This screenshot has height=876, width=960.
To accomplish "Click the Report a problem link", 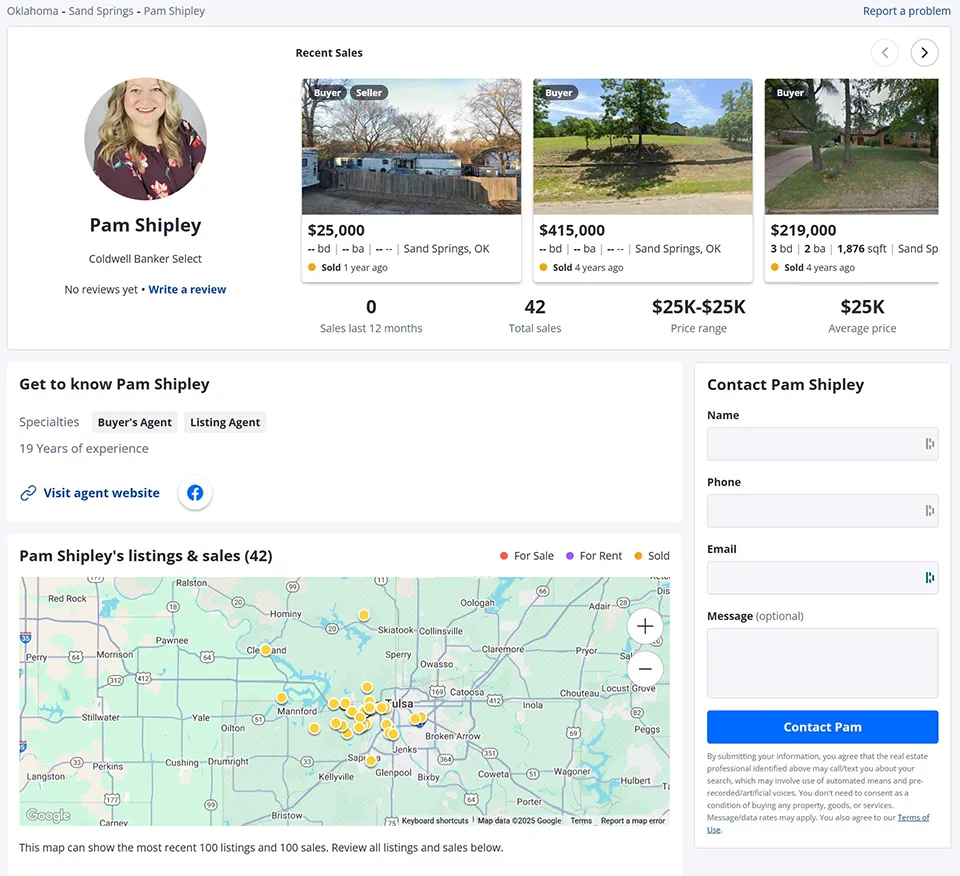I will 906,11.
